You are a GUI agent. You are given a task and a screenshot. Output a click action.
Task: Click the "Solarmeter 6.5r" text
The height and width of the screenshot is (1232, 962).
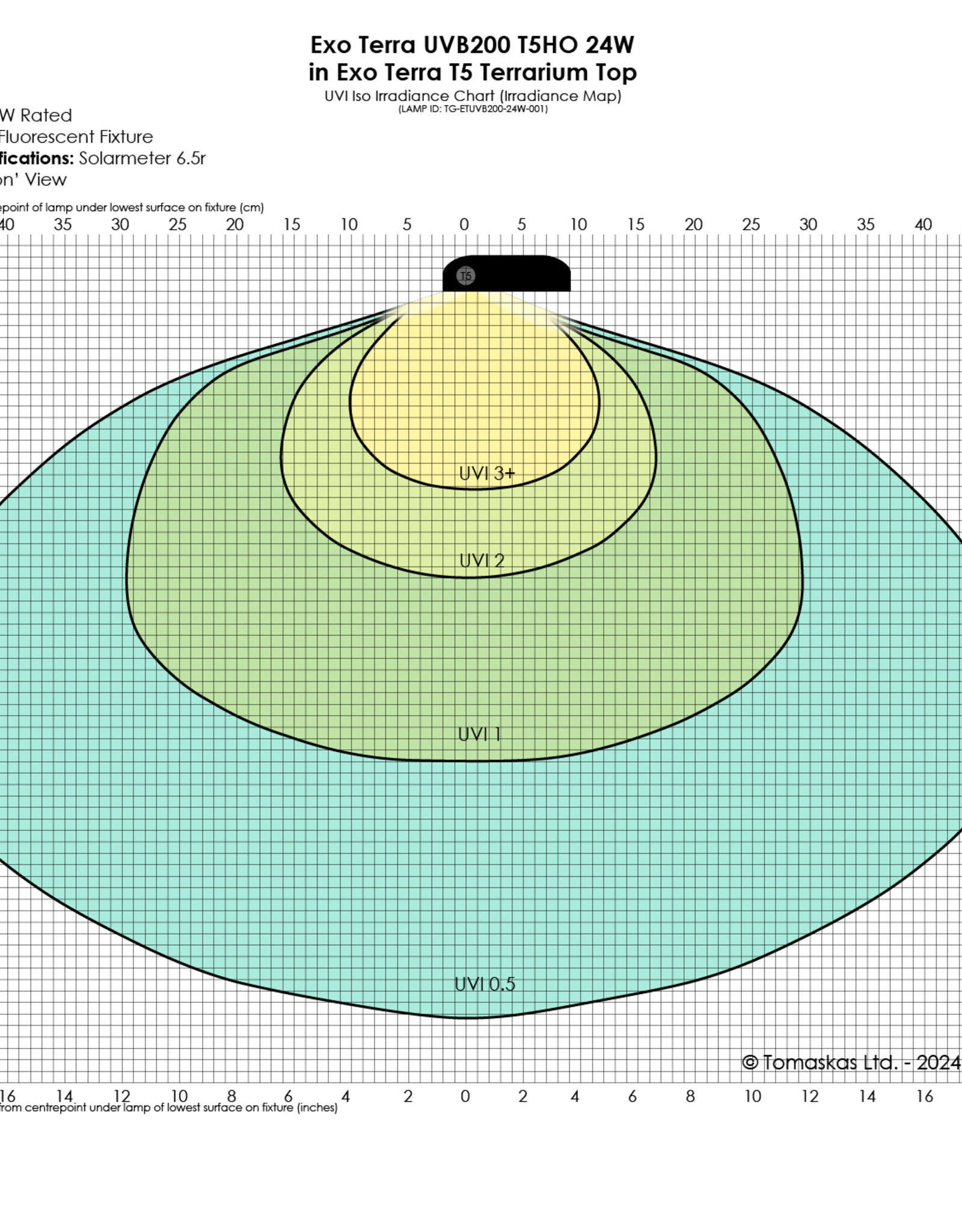point(142,158)
